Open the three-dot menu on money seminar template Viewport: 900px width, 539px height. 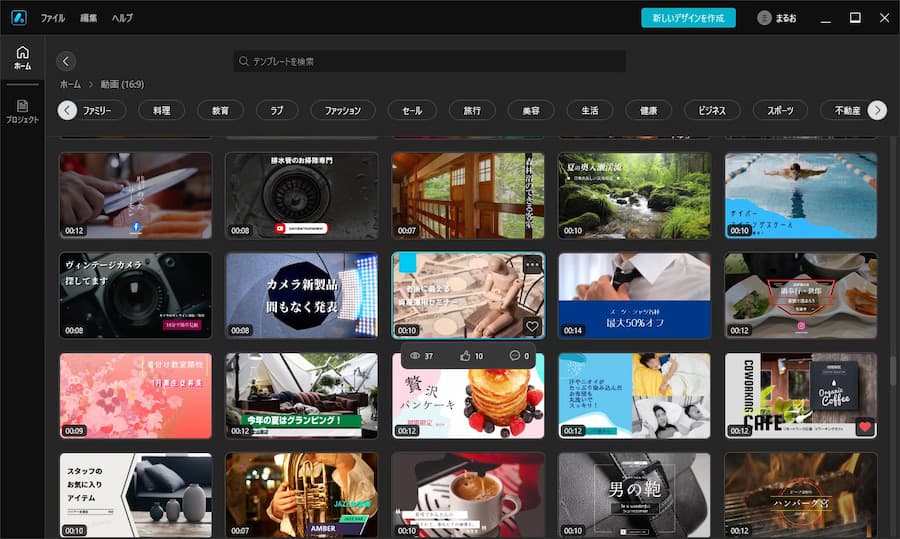pos(532,265)
